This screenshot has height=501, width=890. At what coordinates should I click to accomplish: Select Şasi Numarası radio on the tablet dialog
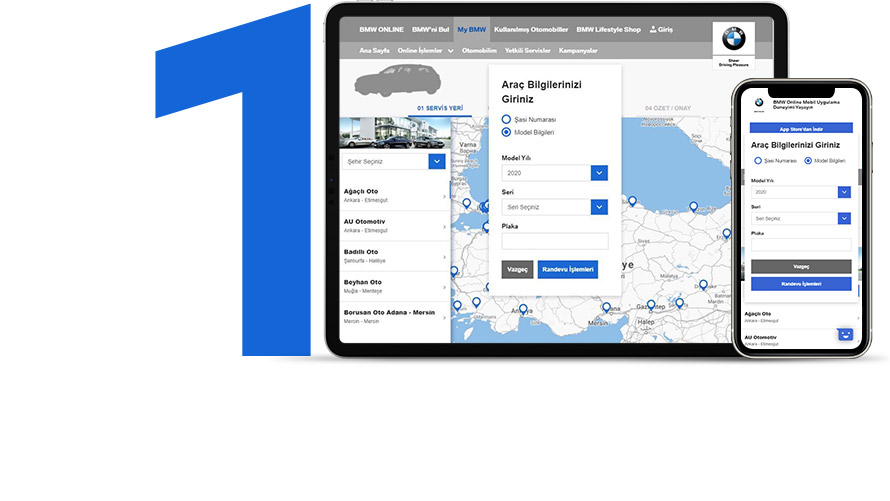(x=506, y=119)
